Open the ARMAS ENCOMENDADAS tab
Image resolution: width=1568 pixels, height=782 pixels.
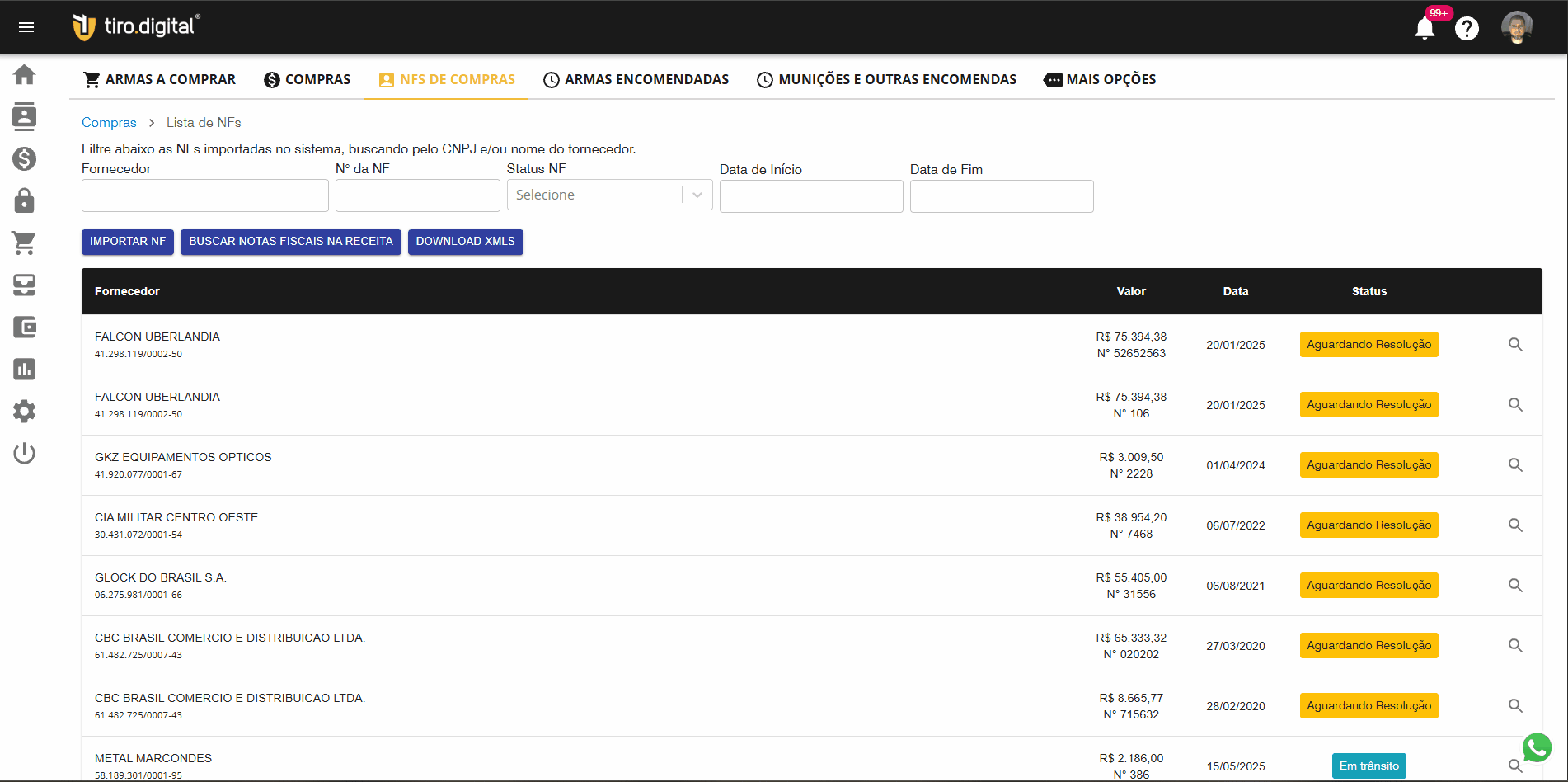pos(636,79)
